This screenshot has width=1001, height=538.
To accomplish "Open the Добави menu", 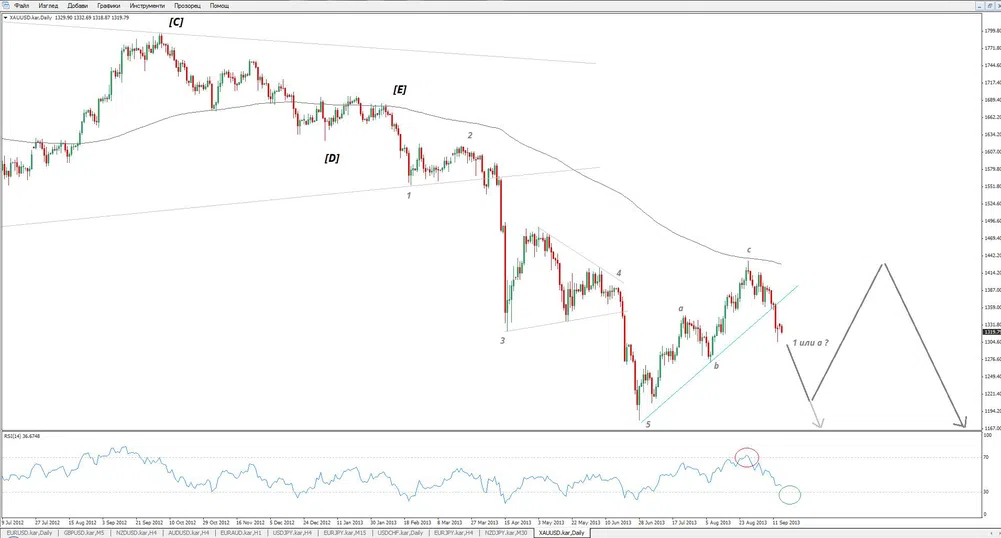I will pos(78,5).
